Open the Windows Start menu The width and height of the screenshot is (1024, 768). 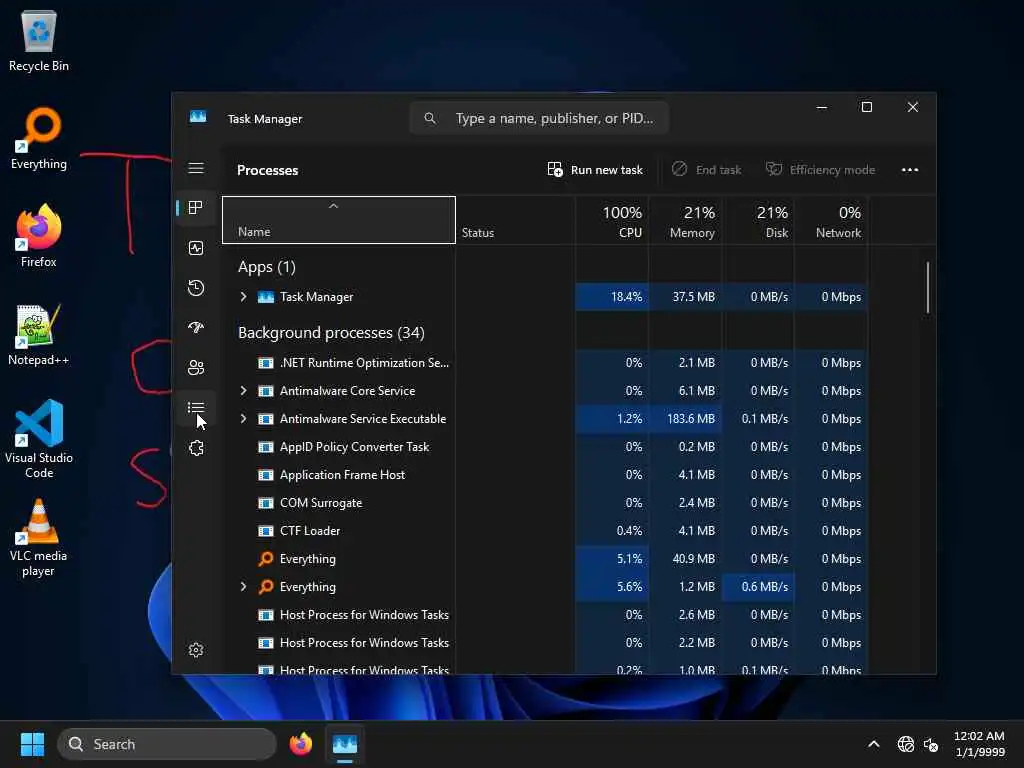(33, 744)
